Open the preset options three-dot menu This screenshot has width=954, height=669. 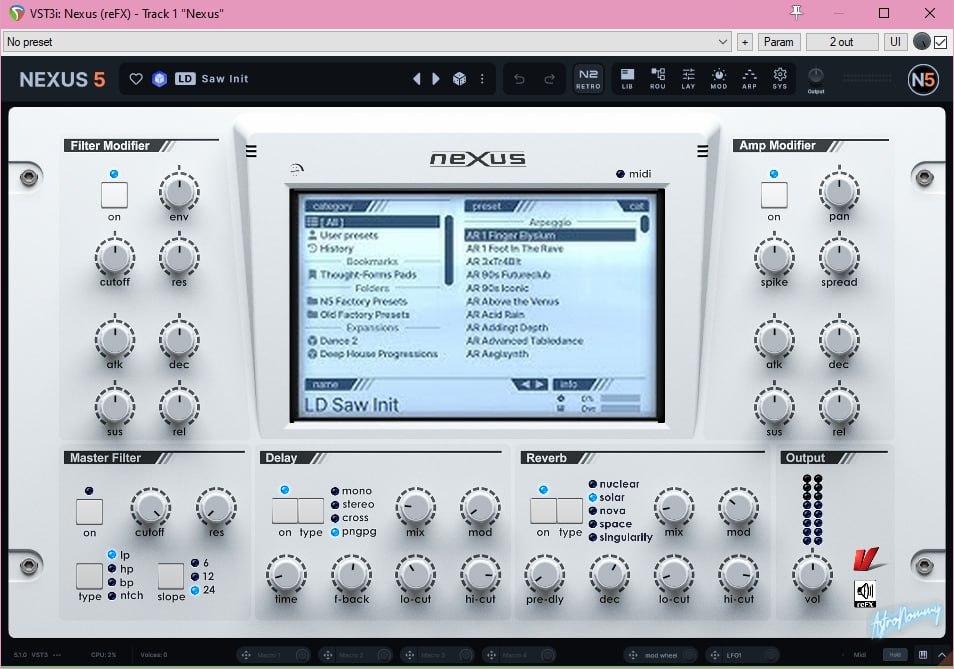[x=482, y=79]
